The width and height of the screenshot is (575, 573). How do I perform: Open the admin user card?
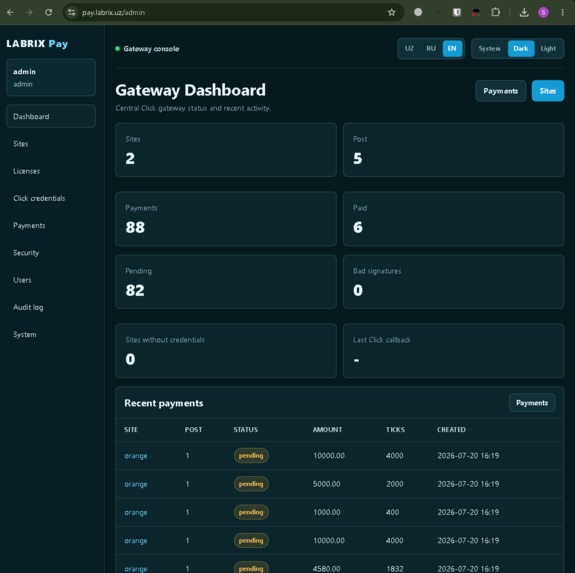point(51,77)
